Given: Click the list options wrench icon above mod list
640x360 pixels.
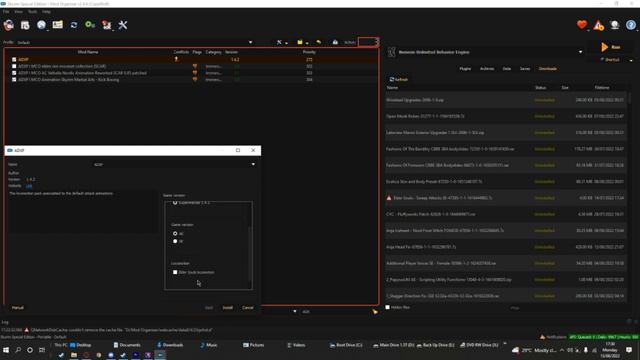Looking at the screenshot, I should click(280, 42).
